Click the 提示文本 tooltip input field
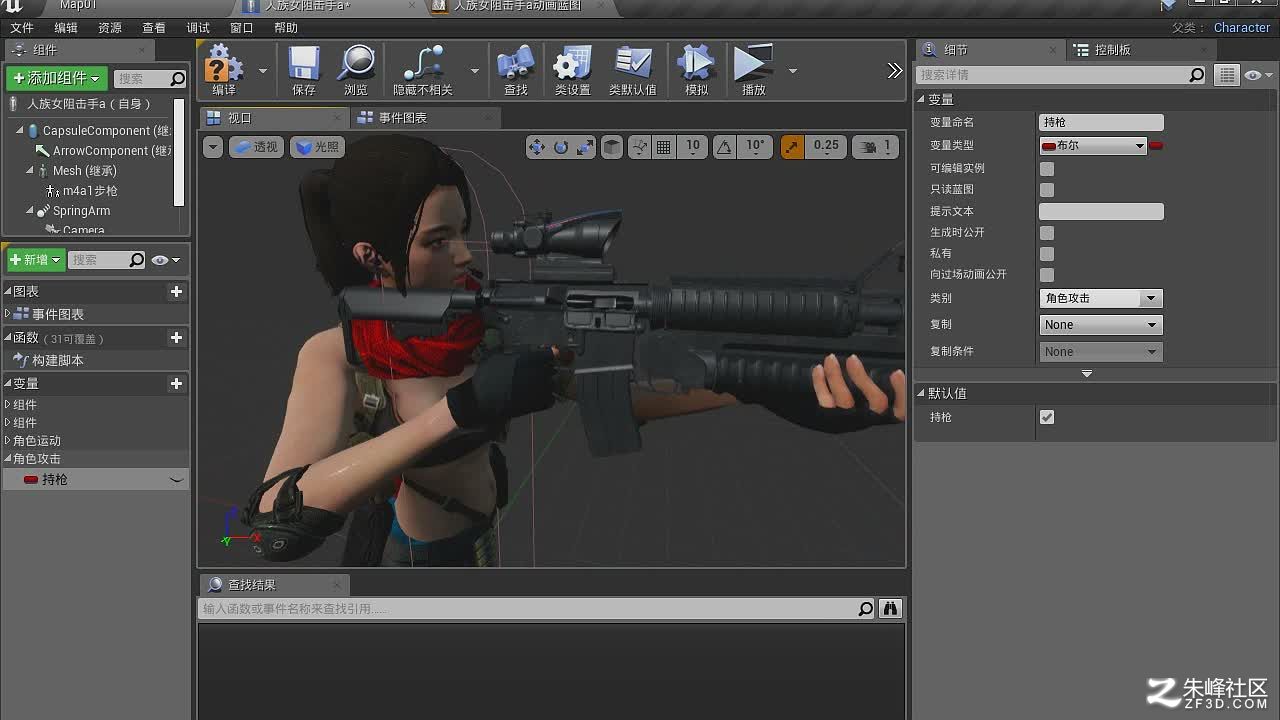Screen dimensions: 1280x720 pyautogui.click(x=1101, y=211)
